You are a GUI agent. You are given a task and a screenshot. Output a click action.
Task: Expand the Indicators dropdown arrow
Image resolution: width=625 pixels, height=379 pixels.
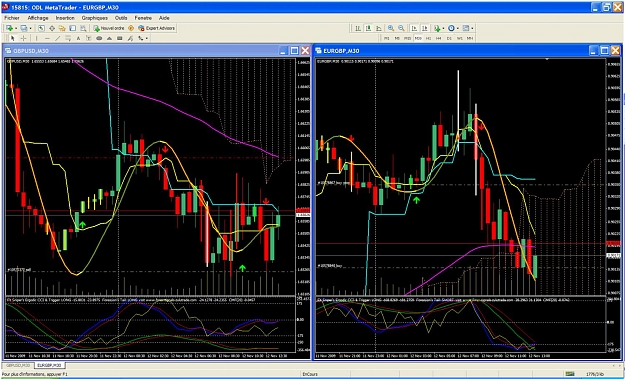click(444, 28)
